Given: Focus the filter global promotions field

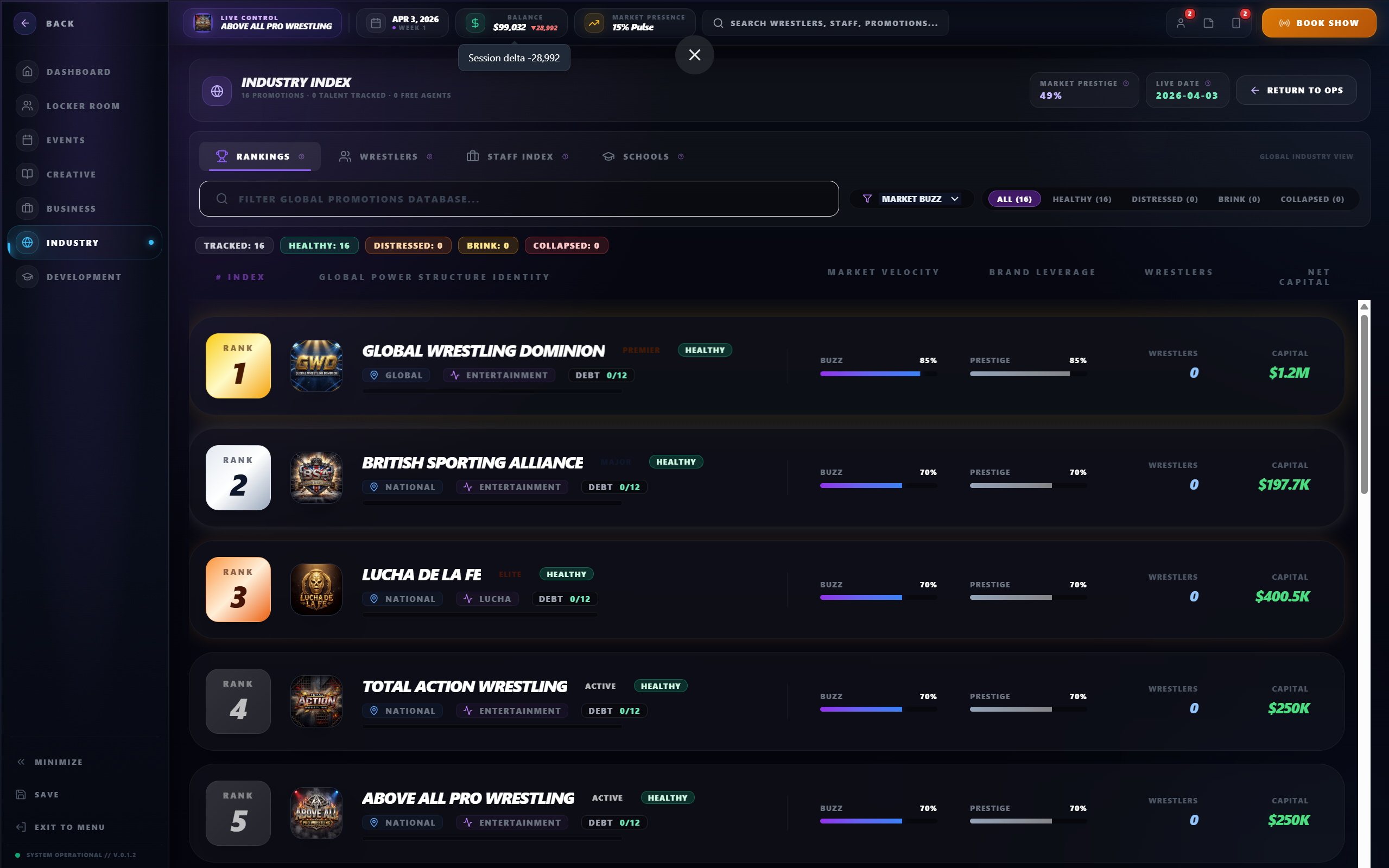Looking at the screenshot, I should (x=518, y=199).
